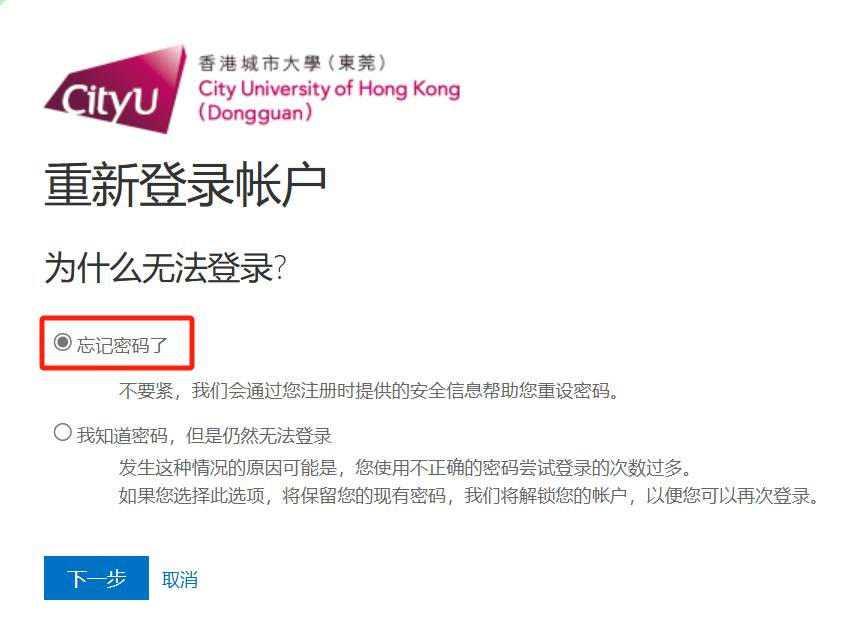The width and height of the screenshot is (850, 643).
Task: Select the 忘记密码了 radio button
Action: pos(62,342)
